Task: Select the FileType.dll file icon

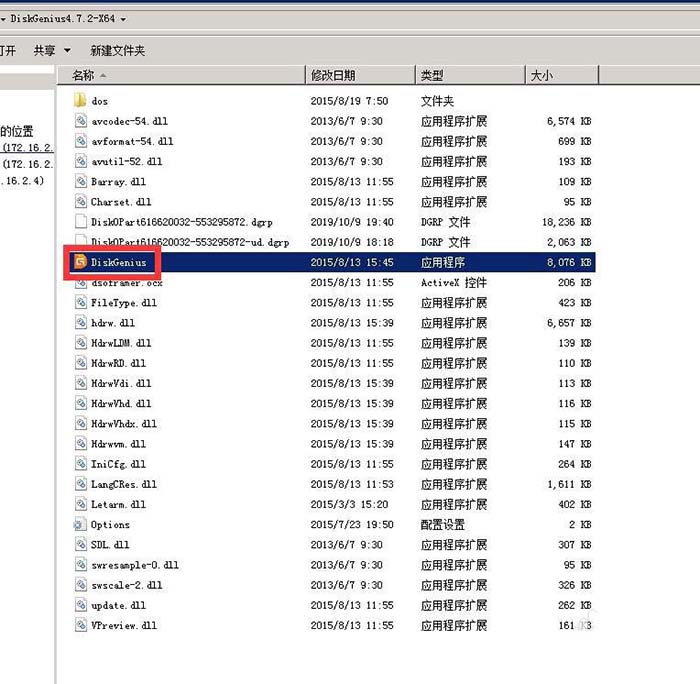Action: [x=80, y=302]
